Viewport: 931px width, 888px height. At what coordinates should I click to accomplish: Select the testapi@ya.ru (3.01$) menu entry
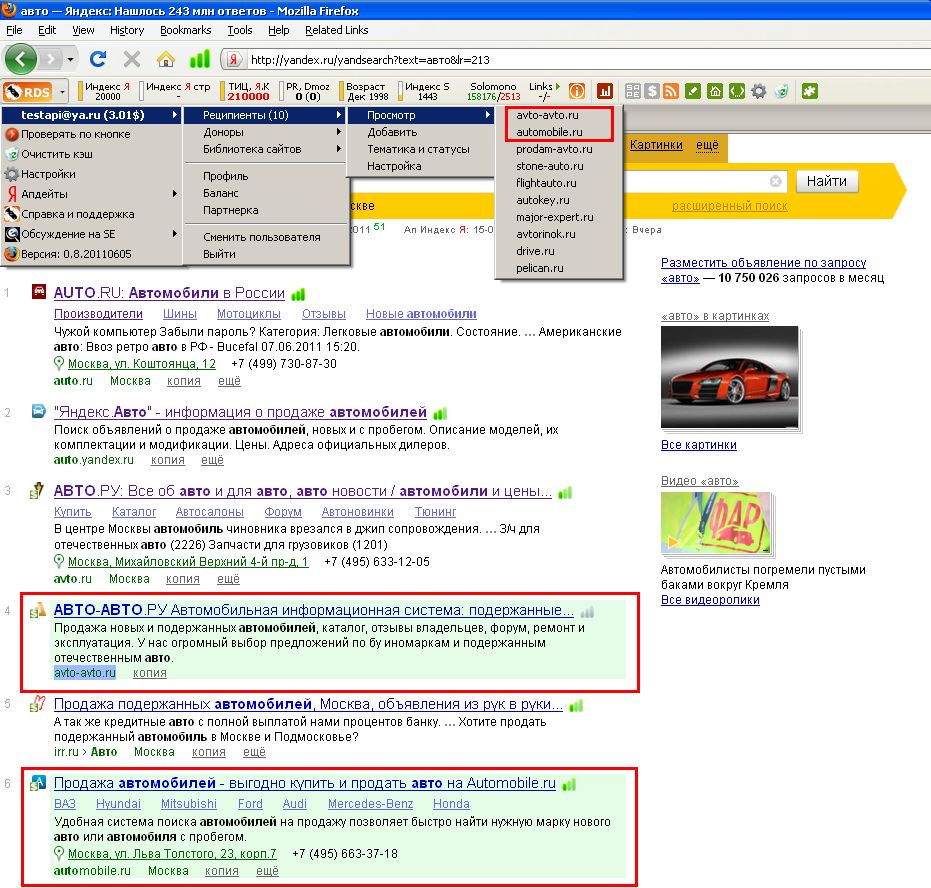coord(91,115)
